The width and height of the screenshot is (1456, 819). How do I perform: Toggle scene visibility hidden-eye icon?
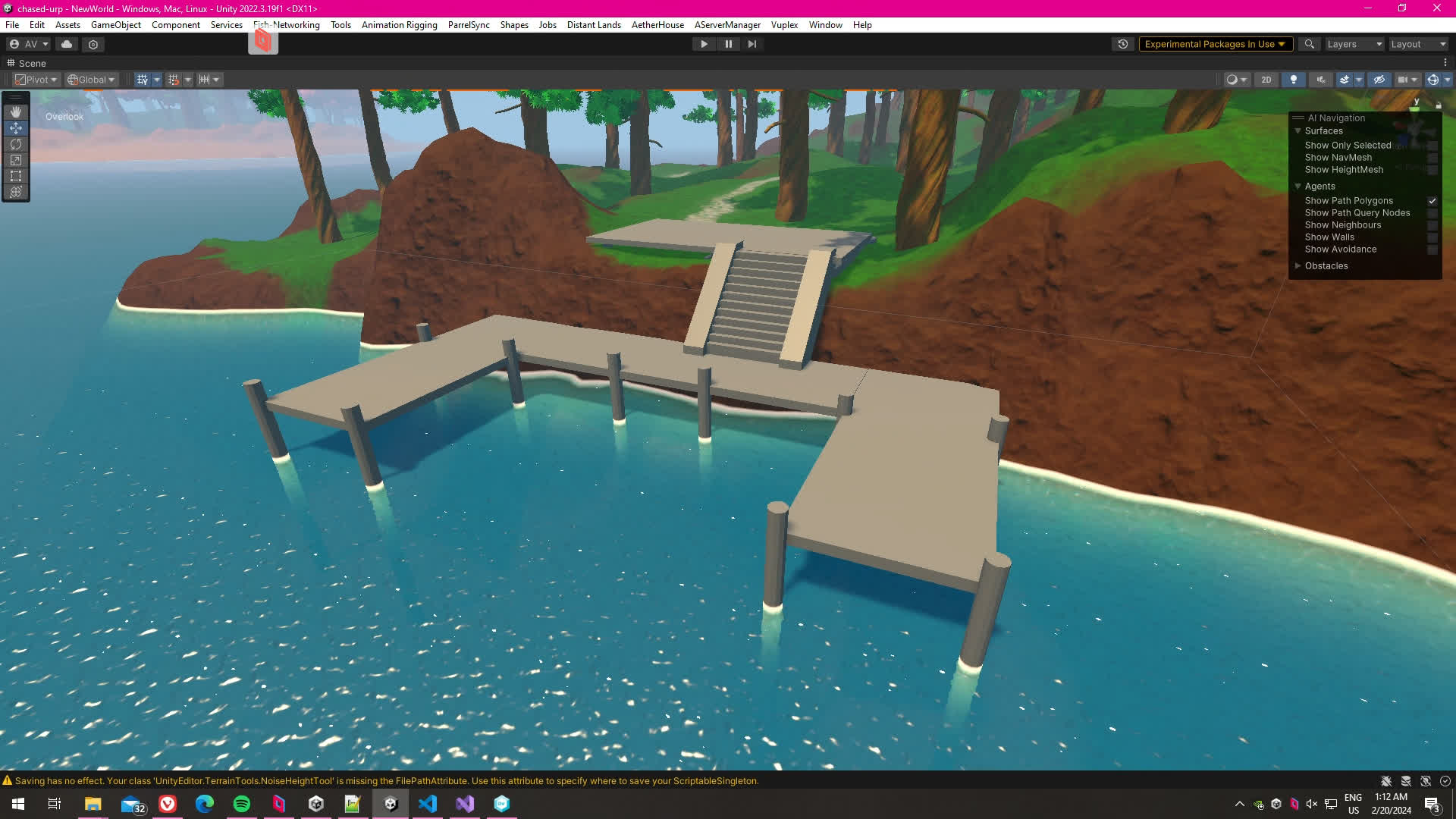click(x=1379, y=80)
